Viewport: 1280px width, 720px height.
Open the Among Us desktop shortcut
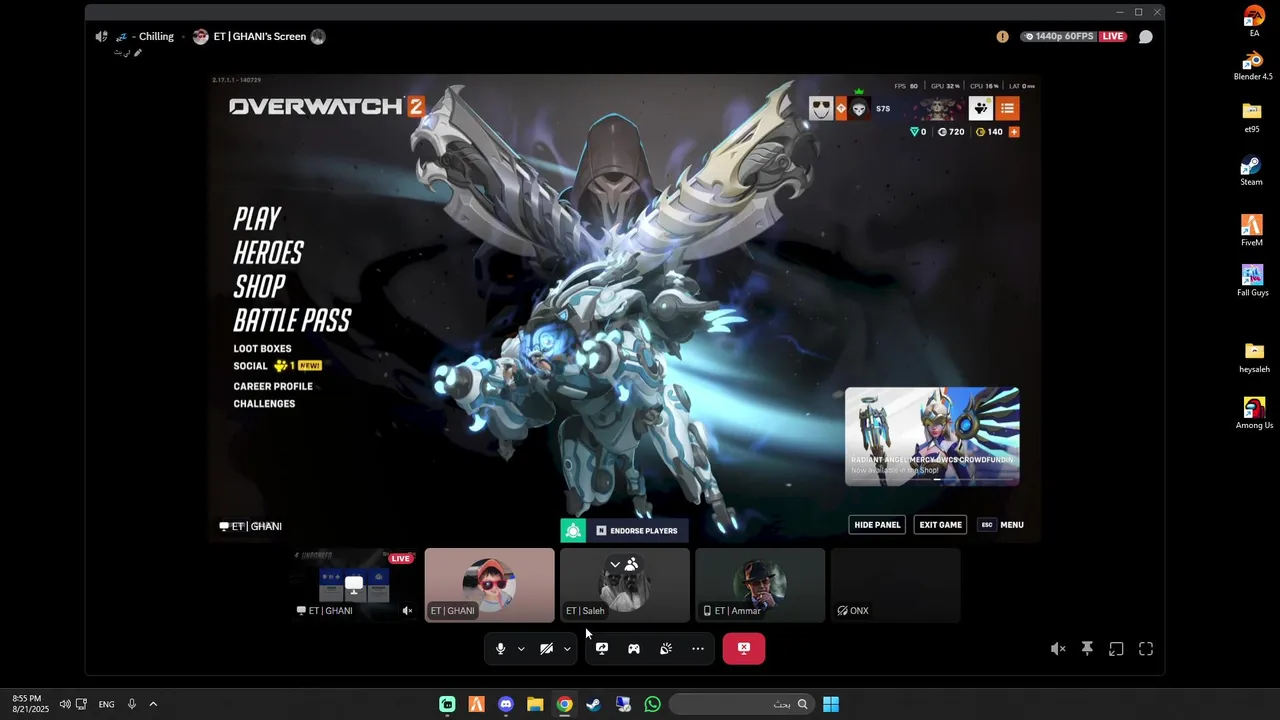1254,414
